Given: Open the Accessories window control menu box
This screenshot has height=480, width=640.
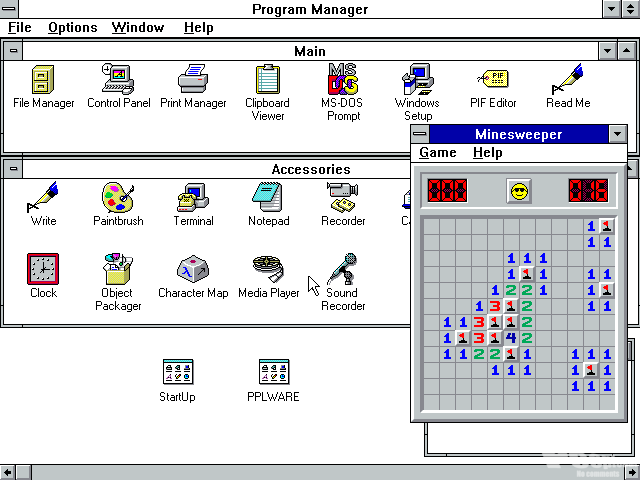Looking at the screenshot, I should click(13, 169).
